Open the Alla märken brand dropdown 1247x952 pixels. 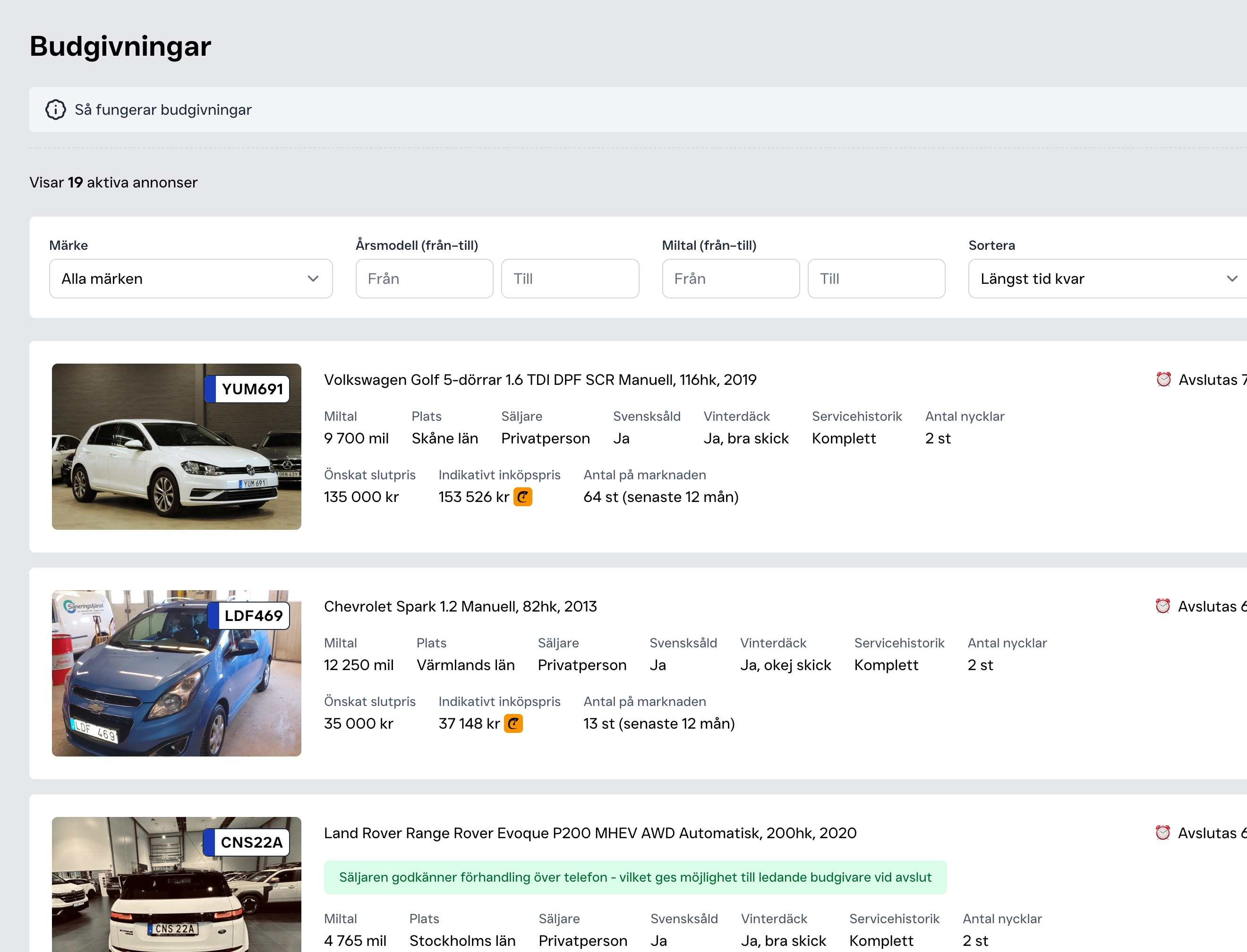tap(190, 279)
